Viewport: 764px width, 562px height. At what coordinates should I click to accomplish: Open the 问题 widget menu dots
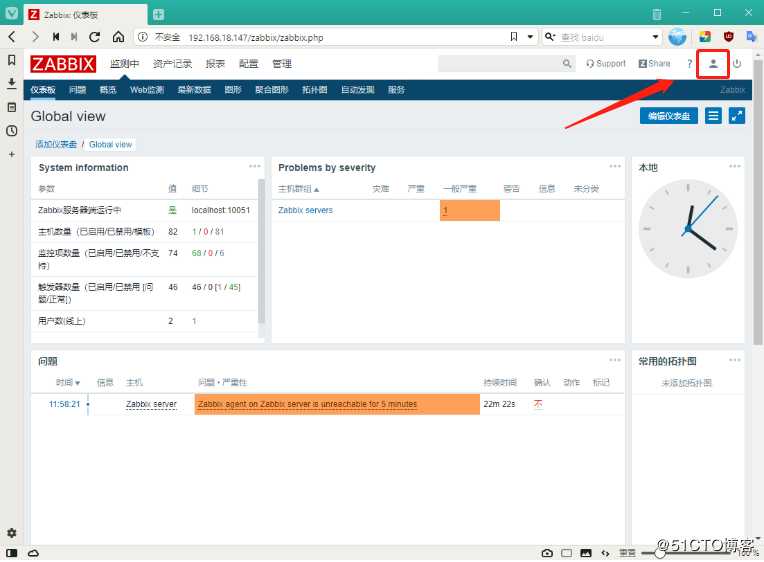click(615, 360)
